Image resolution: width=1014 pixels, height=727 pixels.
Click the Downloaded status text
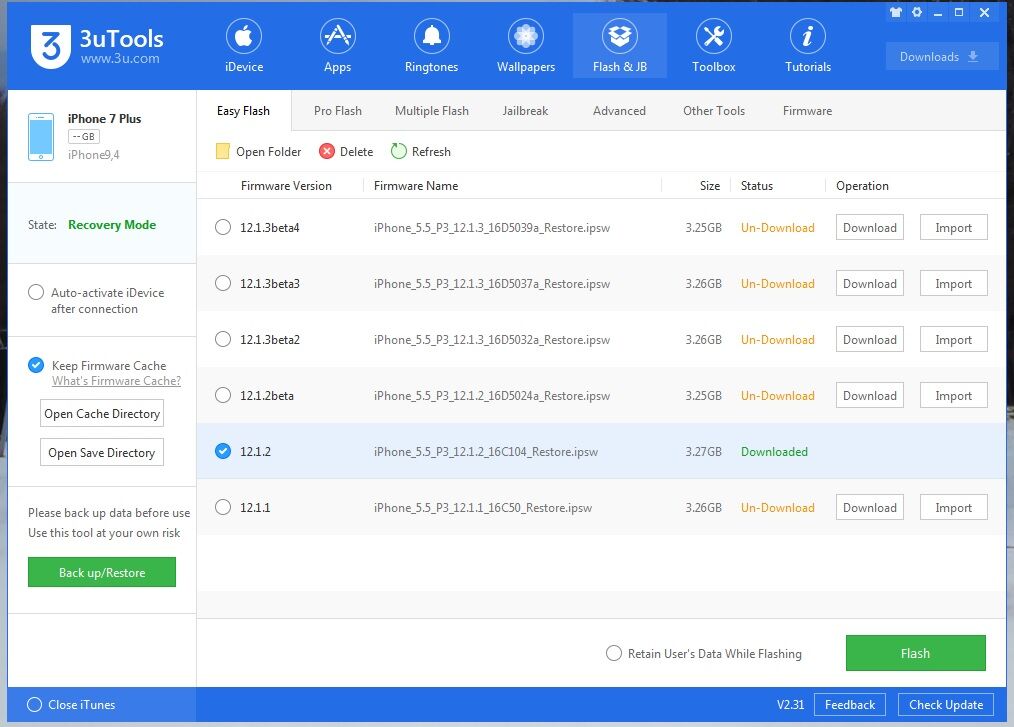(x=774, y=451)
